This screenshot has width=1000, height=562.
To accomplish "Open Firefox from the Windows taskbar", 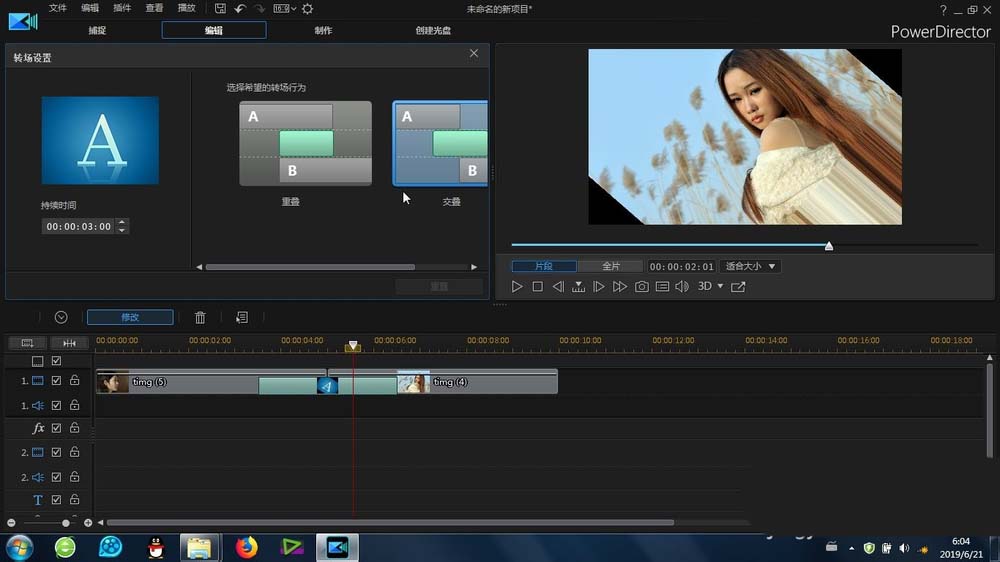I will pyautogui.click(x=246, y=547).
